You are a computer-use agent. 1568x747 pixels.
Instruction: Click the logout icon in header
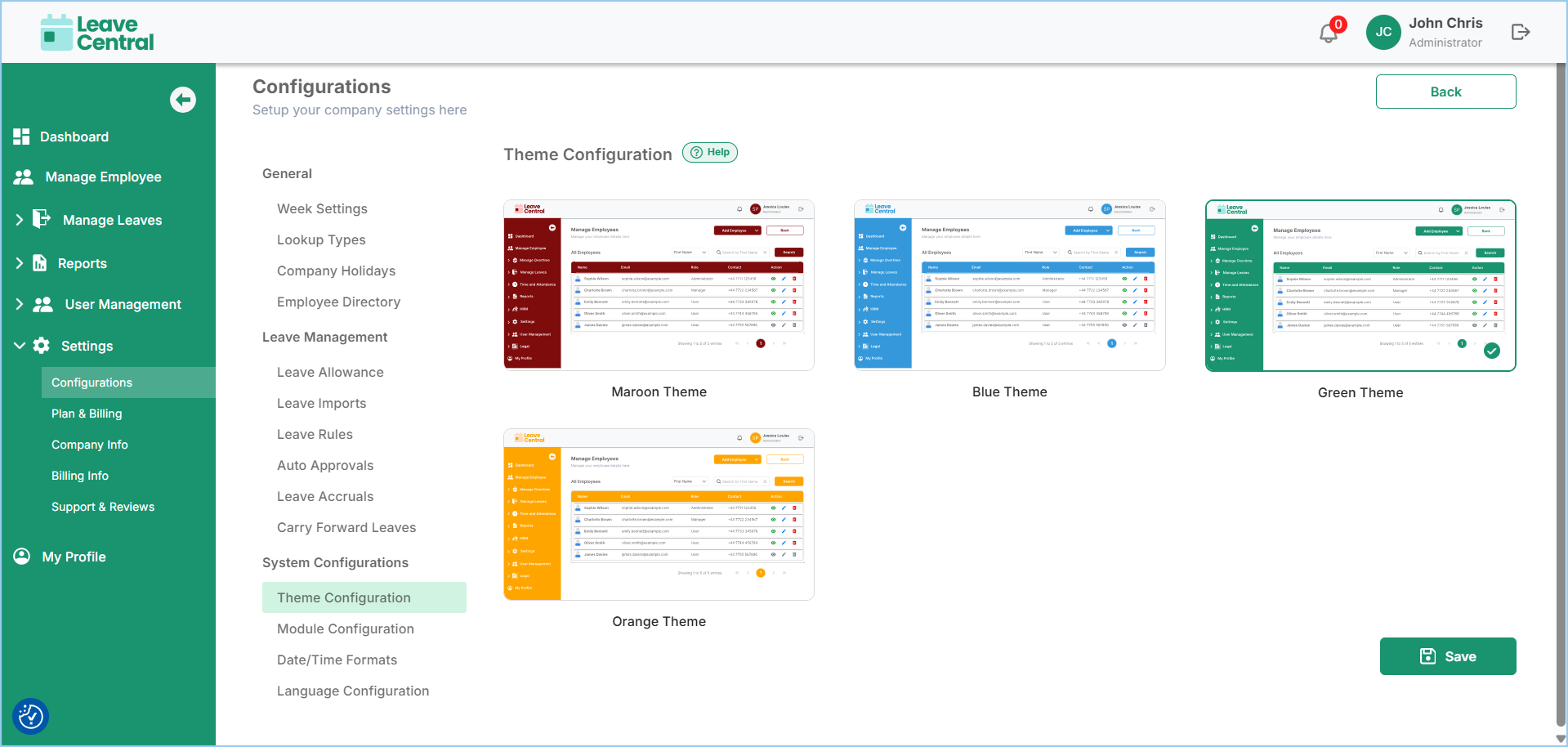click(1520, 32)
